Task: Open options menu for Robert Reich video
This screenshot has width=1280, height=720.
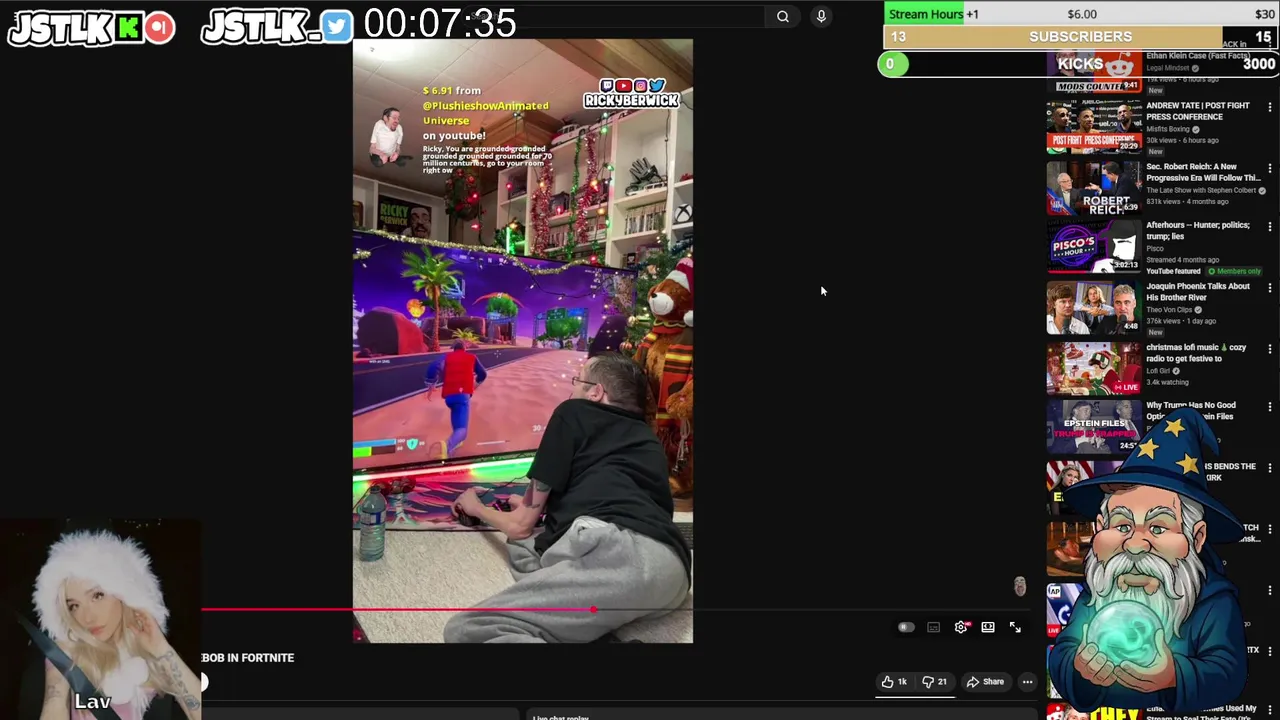Action: click(x=1270, y=168)
